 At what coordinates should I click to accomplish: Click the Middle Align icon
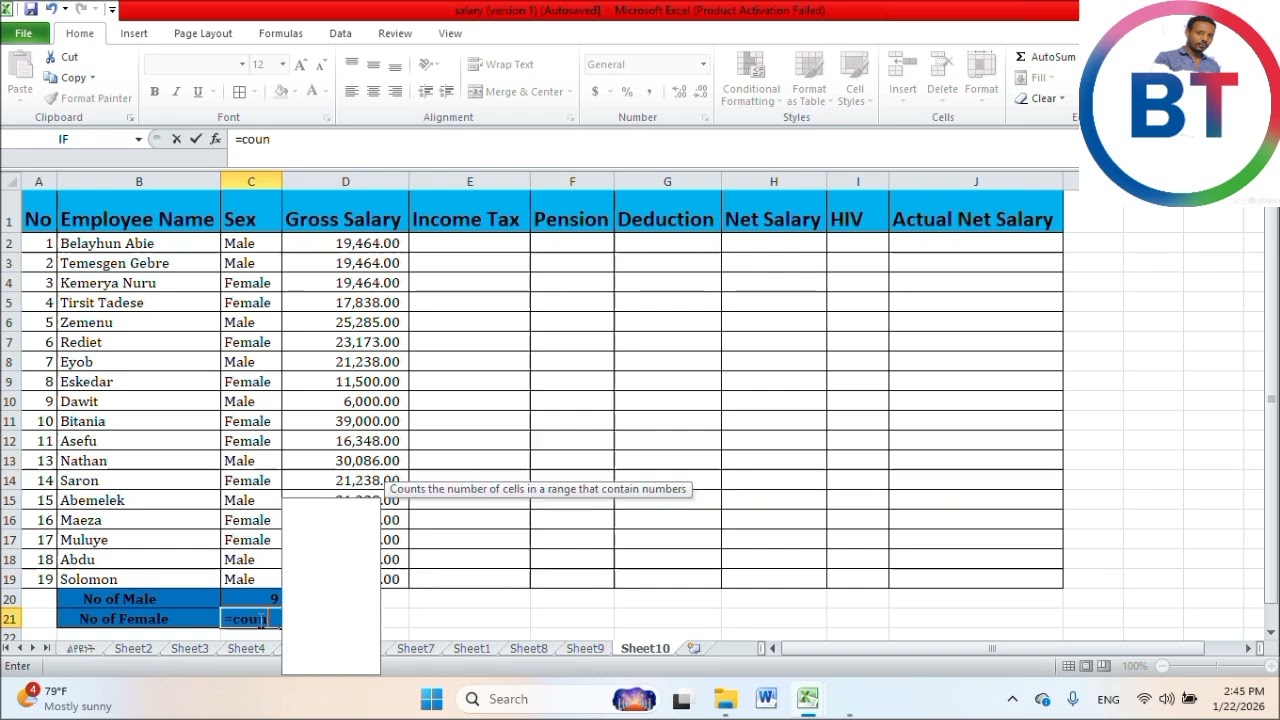click(x=373, y=64)
